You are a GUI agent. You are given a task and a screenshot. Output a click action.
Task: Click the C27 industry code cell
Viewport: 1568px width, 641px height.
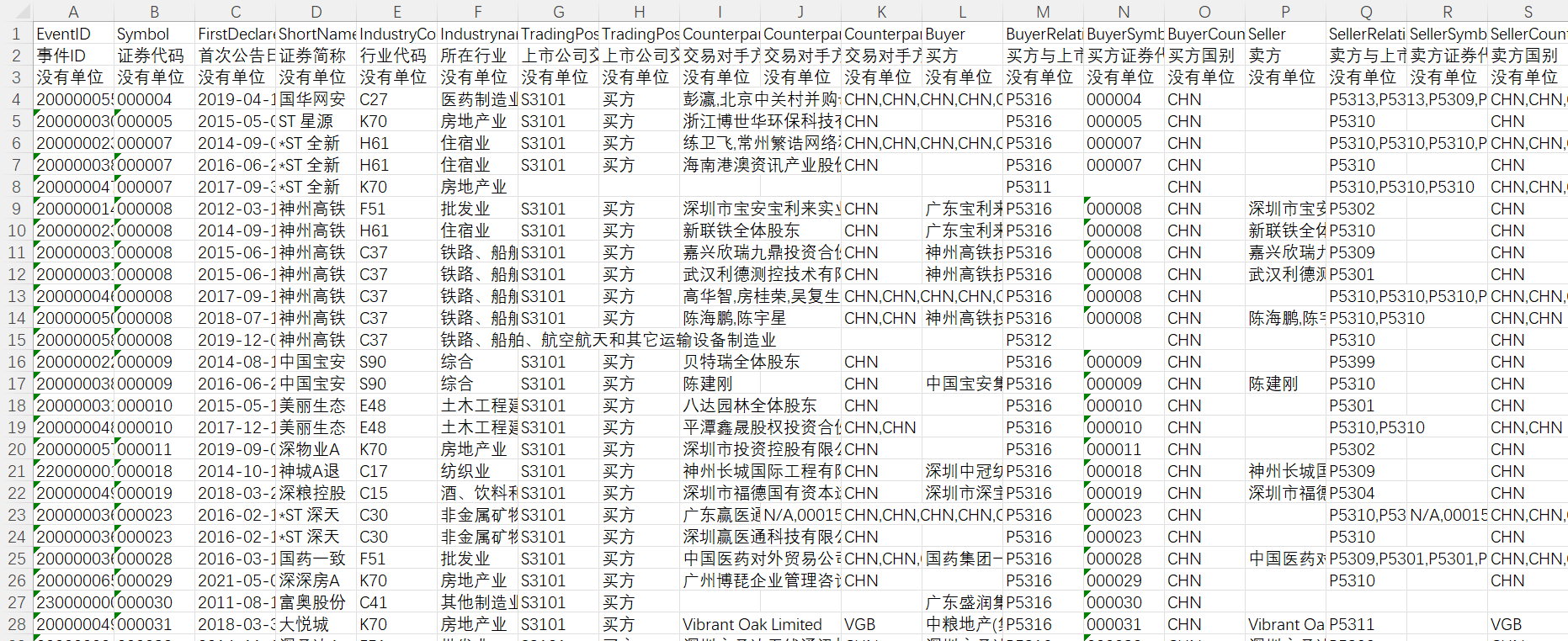pos(396,99)
